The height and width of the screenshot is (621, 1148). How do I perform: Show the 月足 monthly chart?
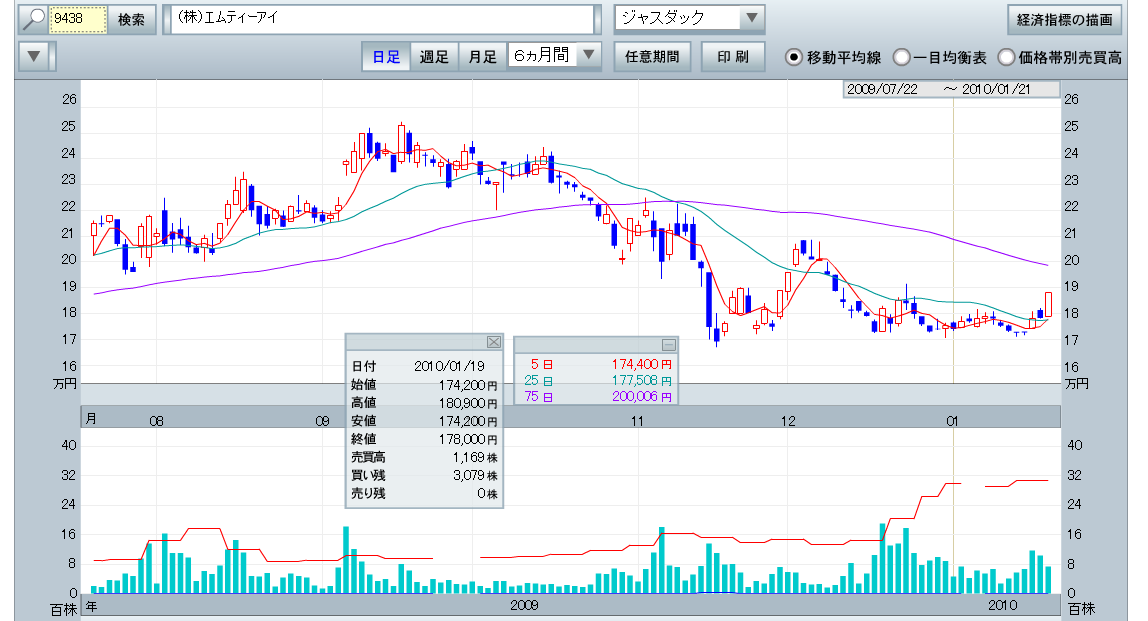click(x=483, y=57)
